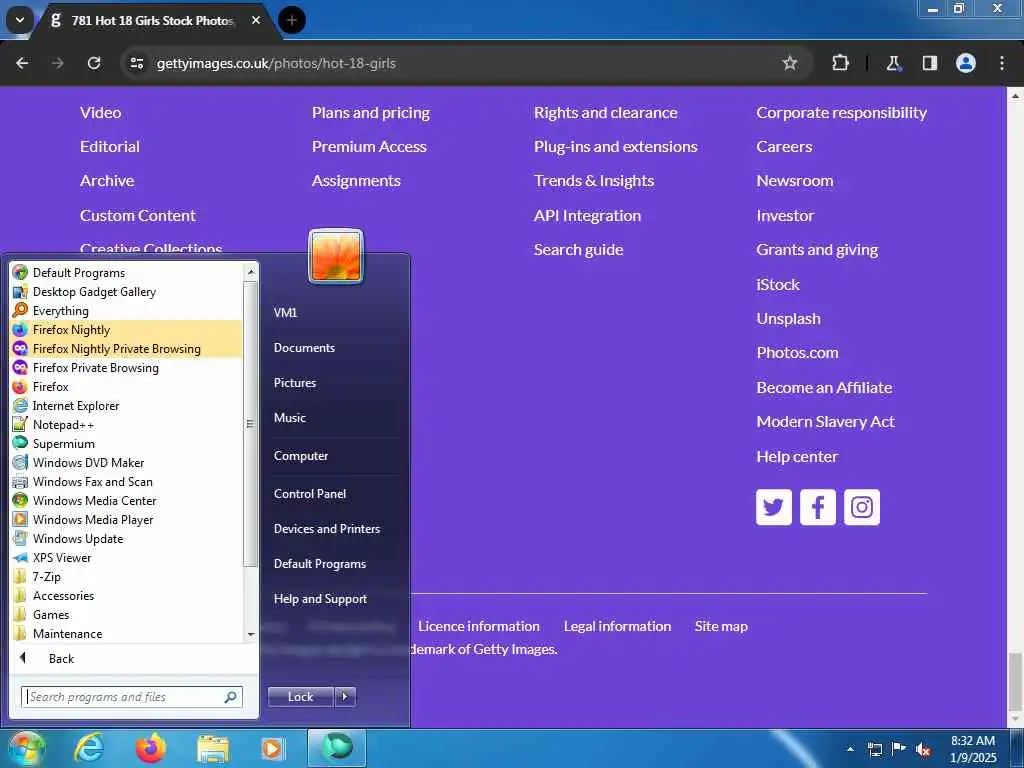This screenshot has height=768, width=1024.
Task: Open a new browser tab
Action: point(292,20)
